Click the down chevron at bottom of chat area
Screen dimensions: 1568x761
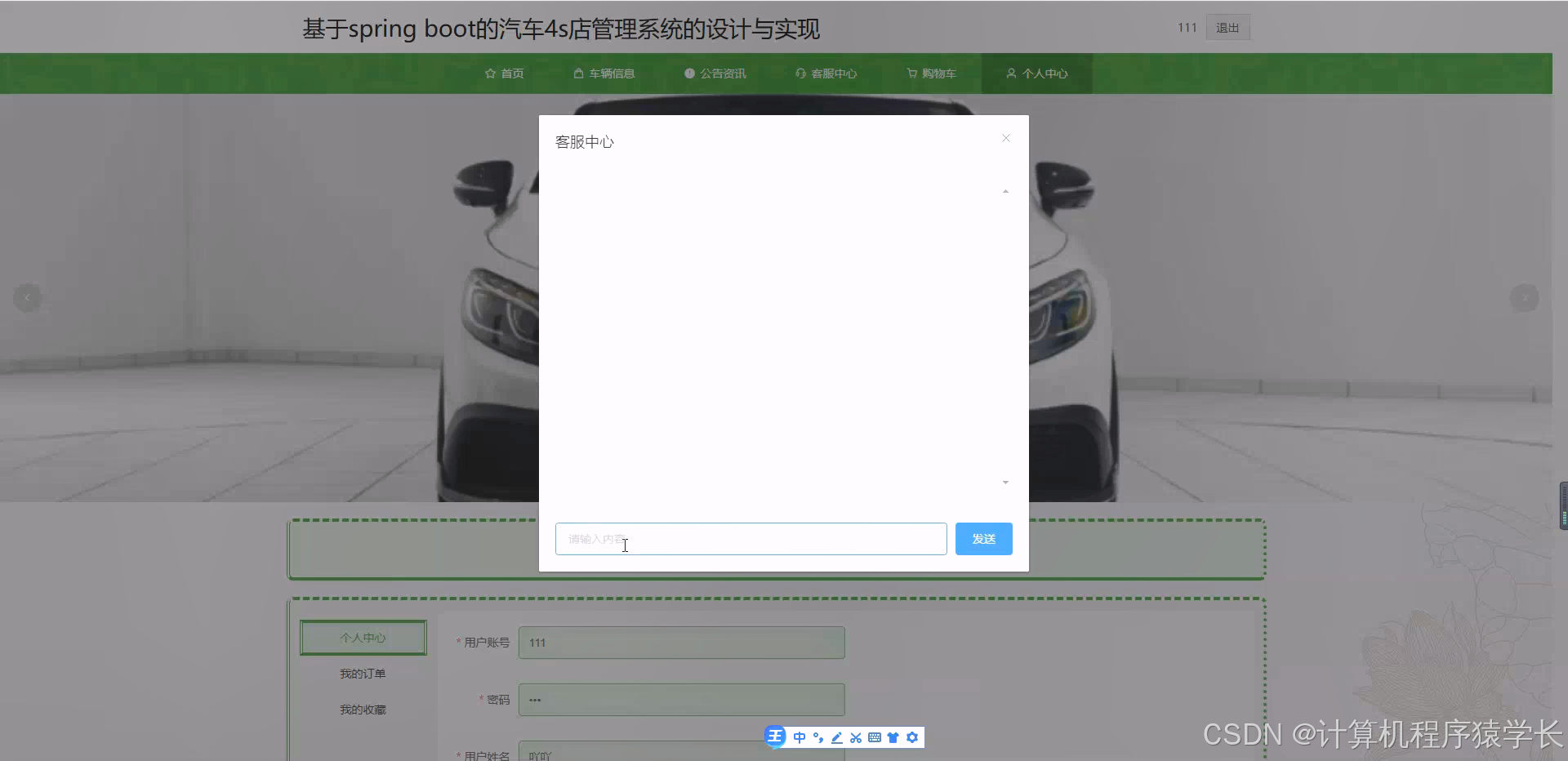pyautogui.click(x=1004, y=483)
